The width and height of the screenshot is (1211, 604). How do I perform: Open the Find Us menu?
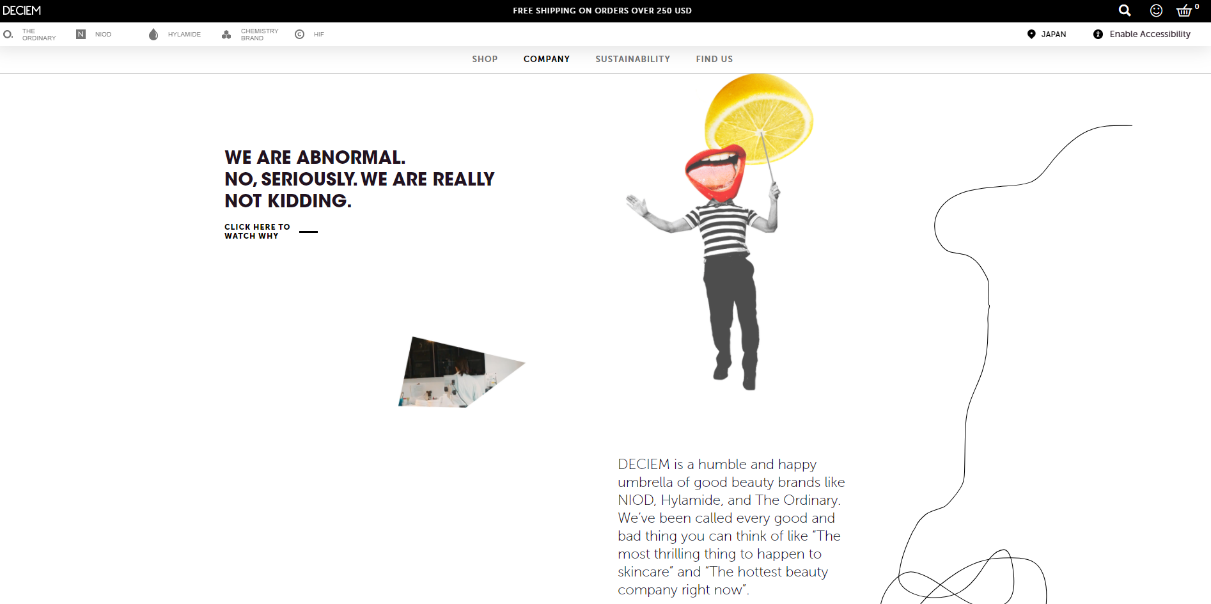(x=715, y=59)
